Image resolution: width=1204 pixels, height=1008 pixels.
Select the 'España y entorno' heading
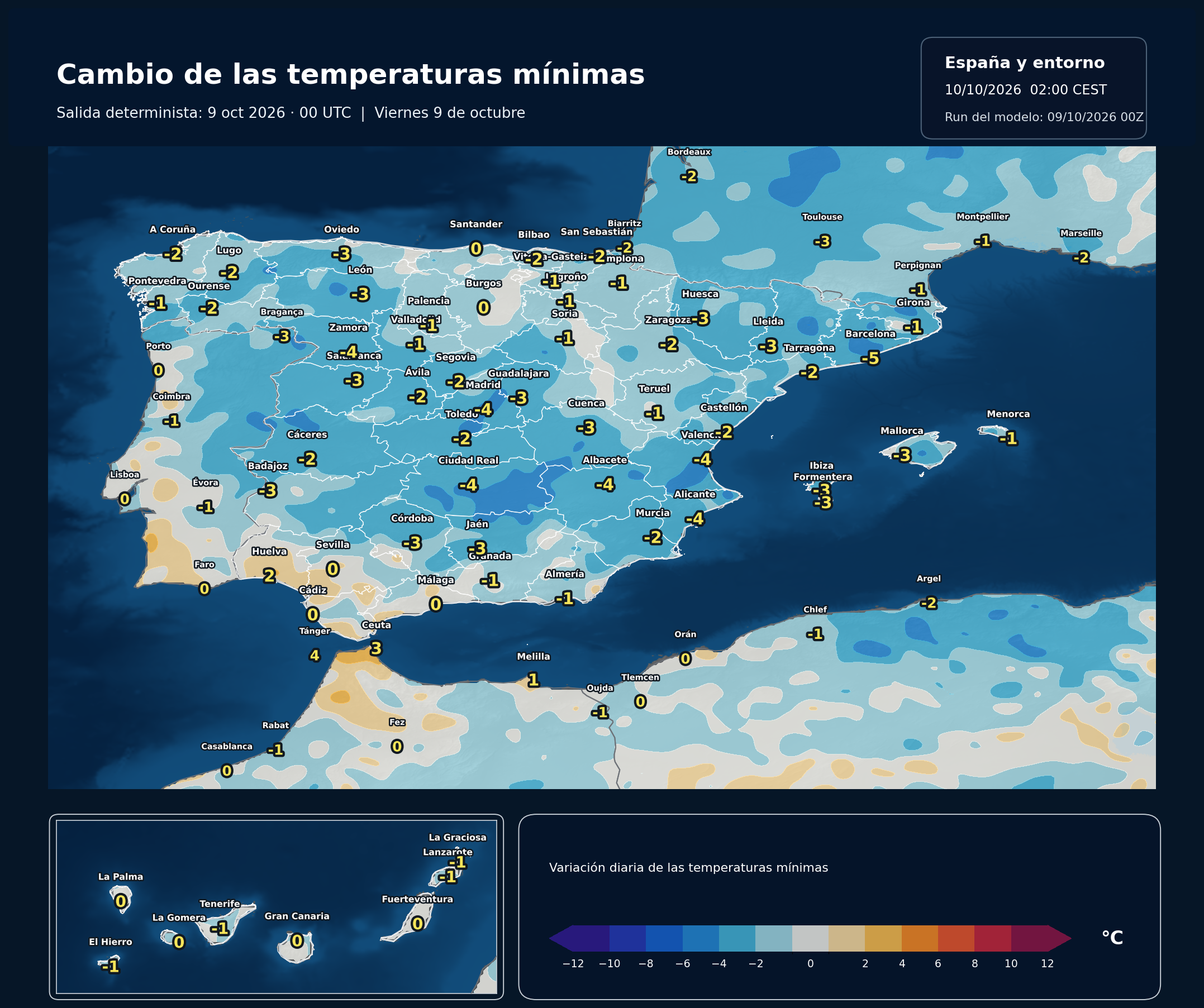(x=1025, y=63)
